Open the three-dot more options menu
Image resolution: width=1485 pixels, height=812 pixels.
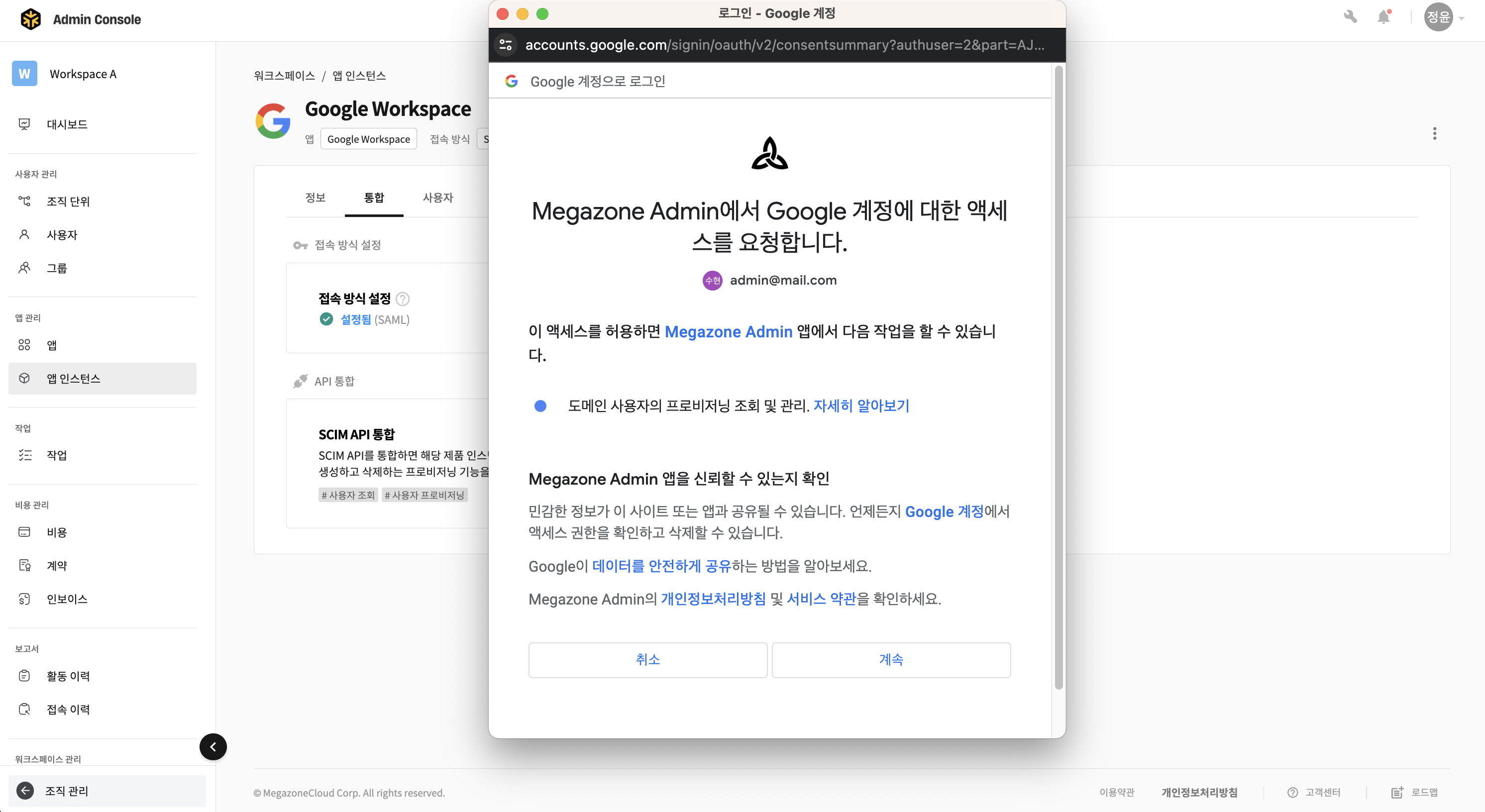click(1434, 134)
